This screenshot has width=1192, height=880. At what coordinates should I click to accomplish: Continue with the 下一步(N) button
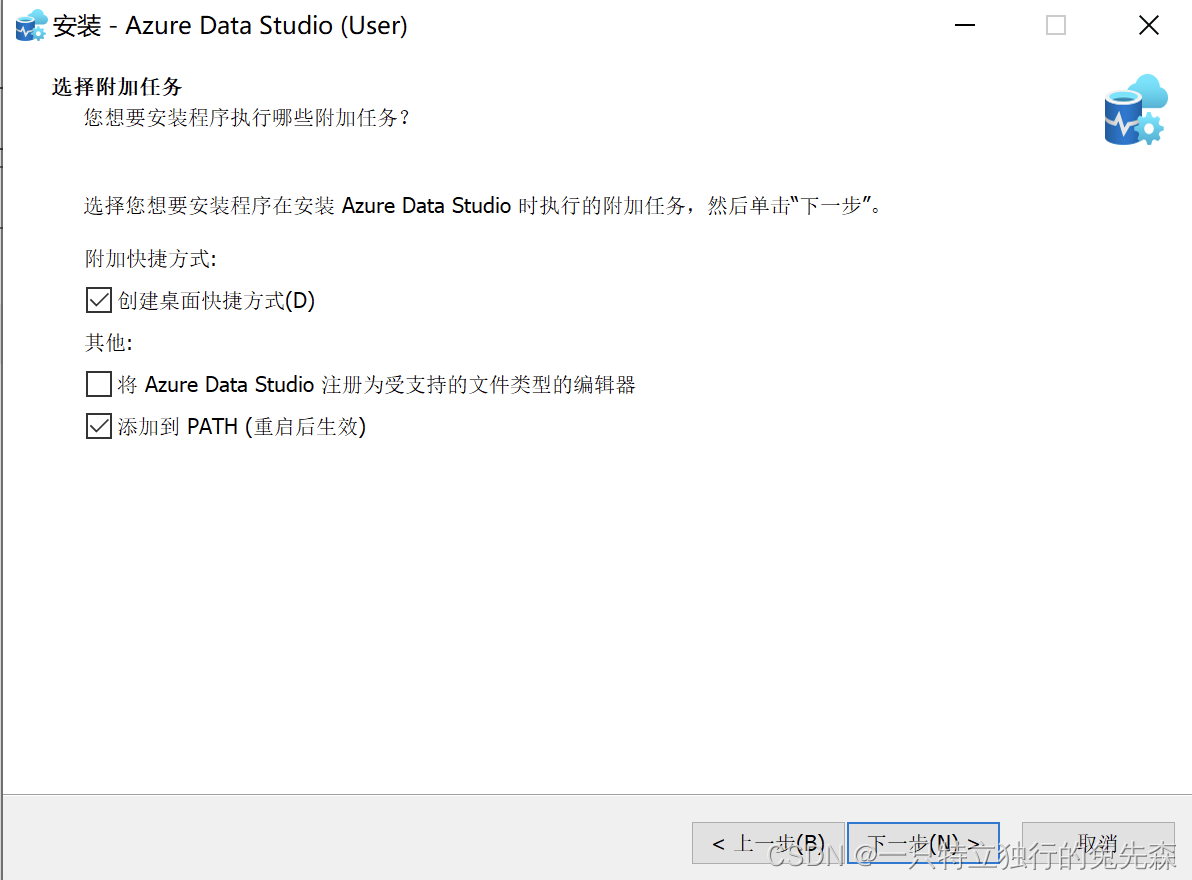923,843
